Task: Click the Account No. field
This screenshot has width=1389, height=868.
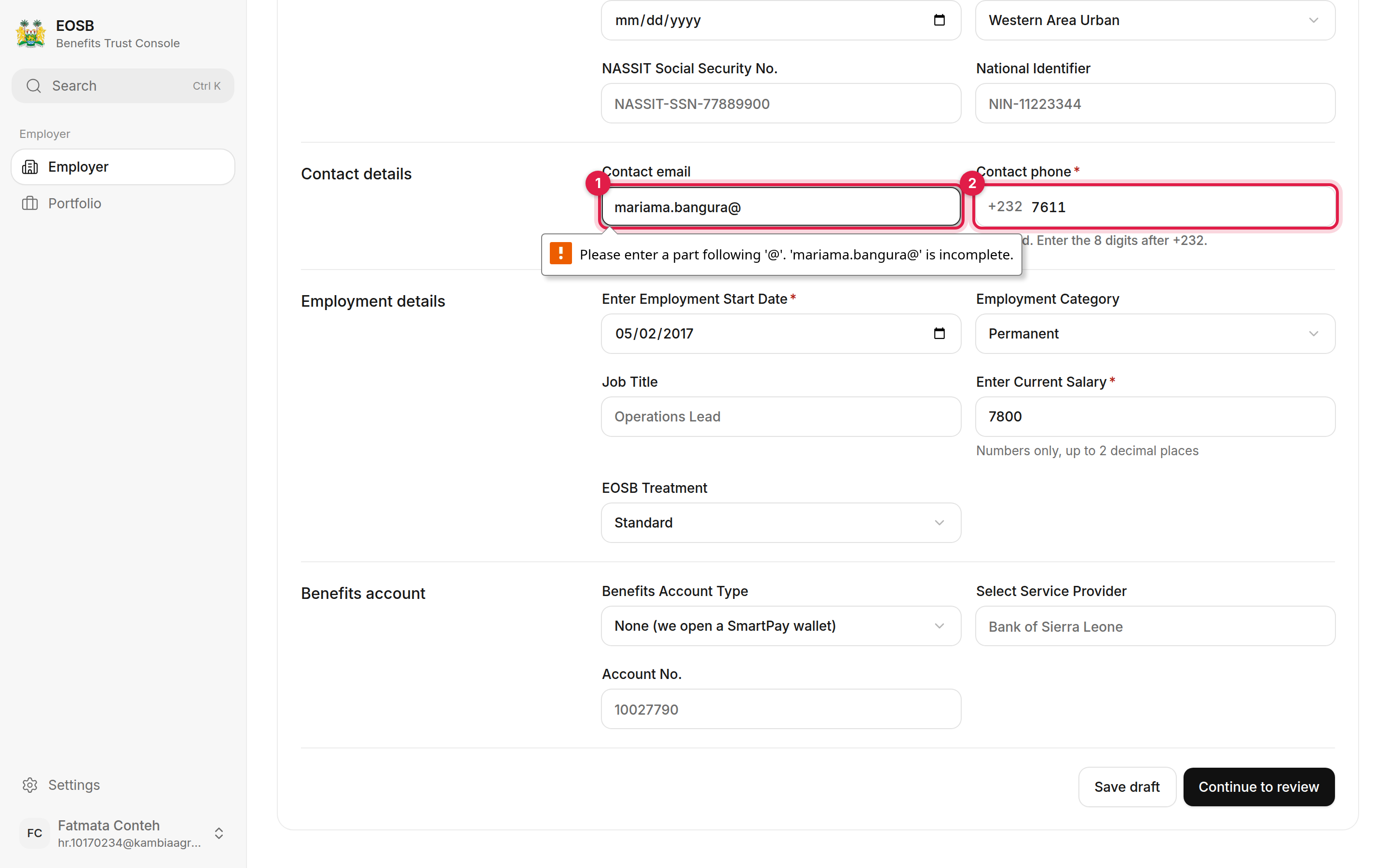Action: tap(781, 709)
